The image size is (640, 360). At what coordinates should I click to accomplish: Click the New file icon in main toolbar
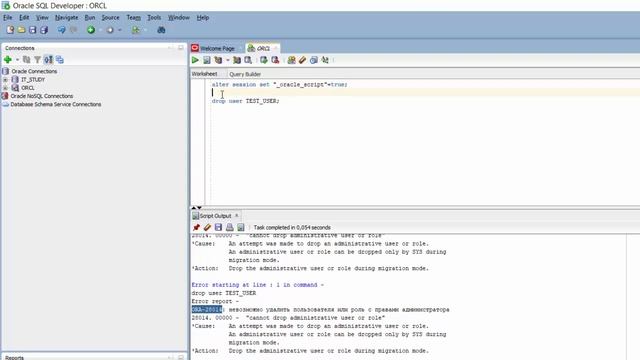coord(10,30)
